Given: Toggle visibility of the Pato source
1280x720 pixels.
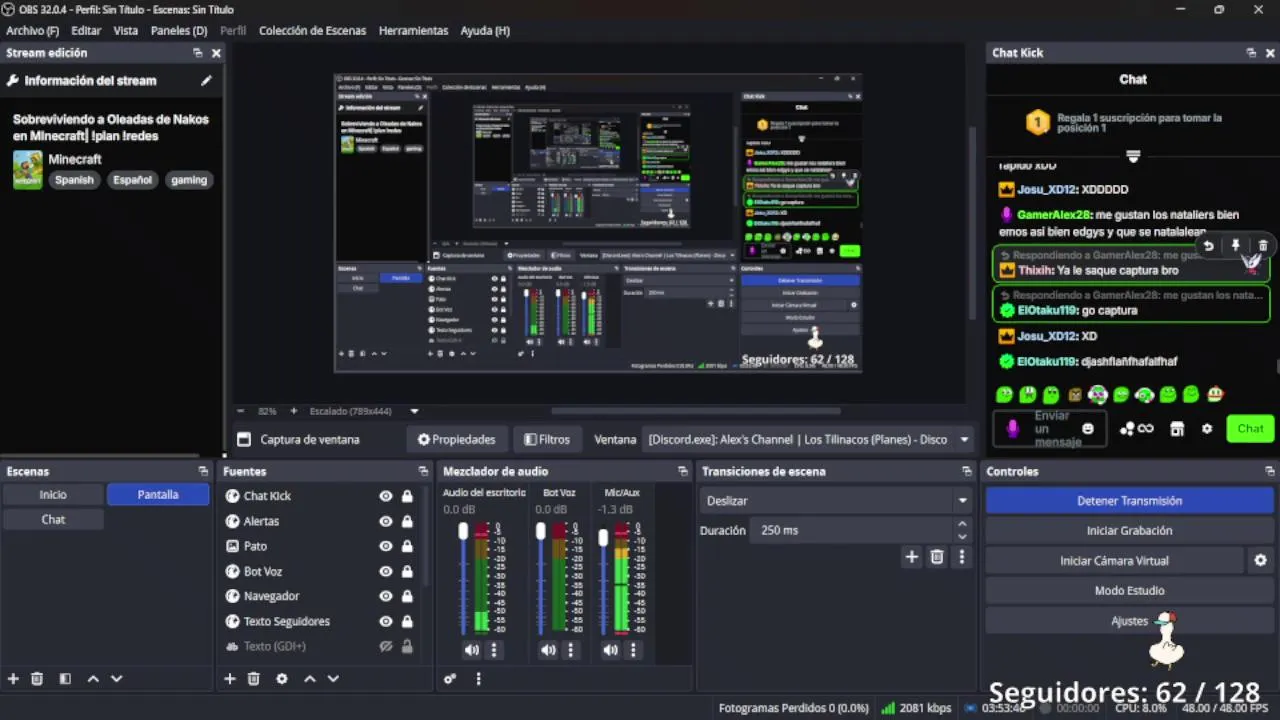Looking at the screenshot, I should (386, 546).
